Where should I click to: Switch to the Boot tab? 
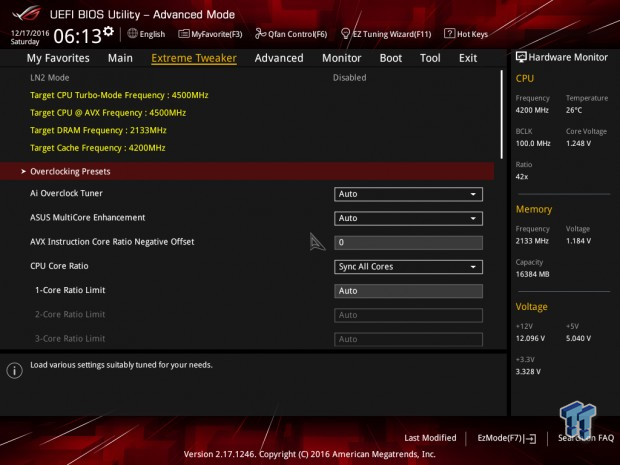pos(391,58)
